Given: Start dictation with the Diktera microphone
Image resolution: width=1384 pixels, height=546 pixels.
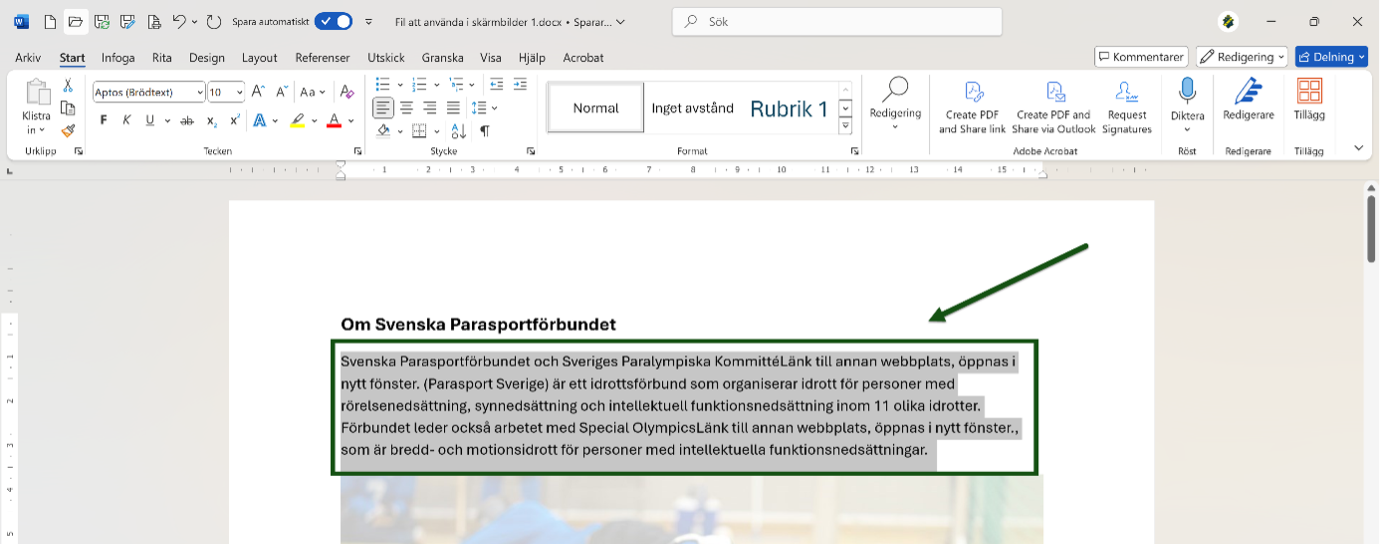Looking at the screenshot, I should click(x=1187, y=92).
